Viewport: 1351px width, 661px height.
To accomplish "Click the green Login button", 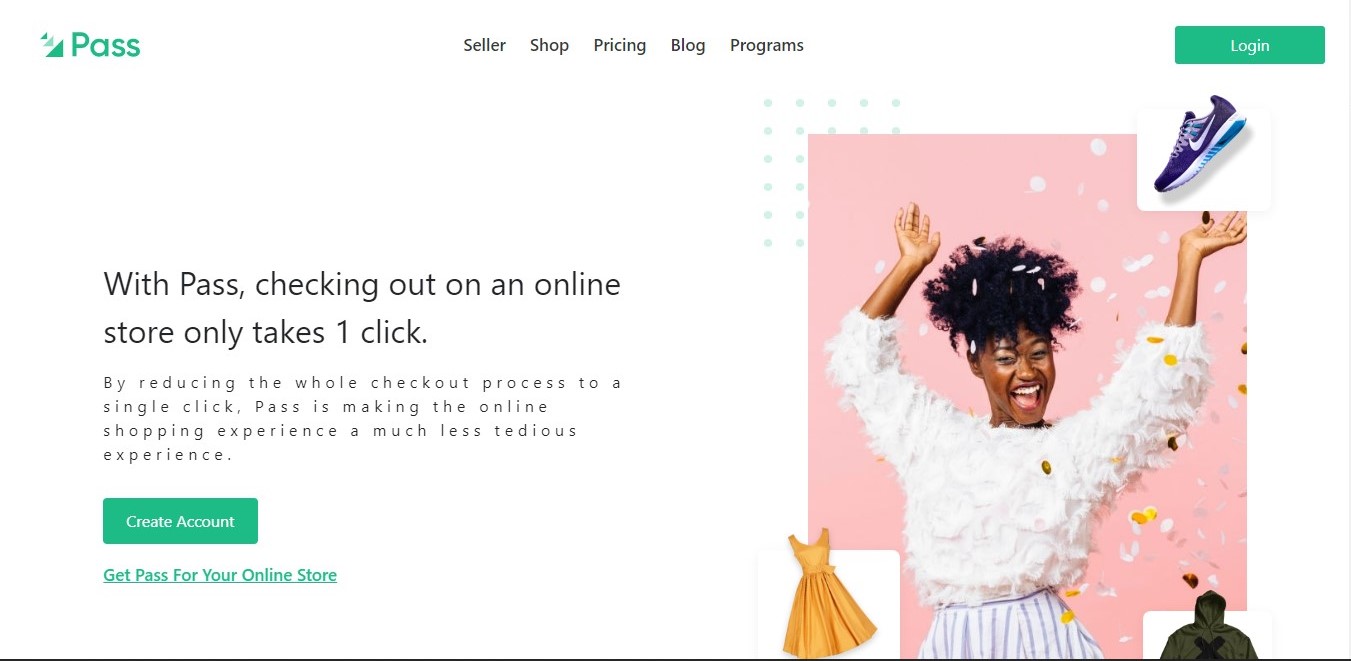I will tap(1249, 45).
